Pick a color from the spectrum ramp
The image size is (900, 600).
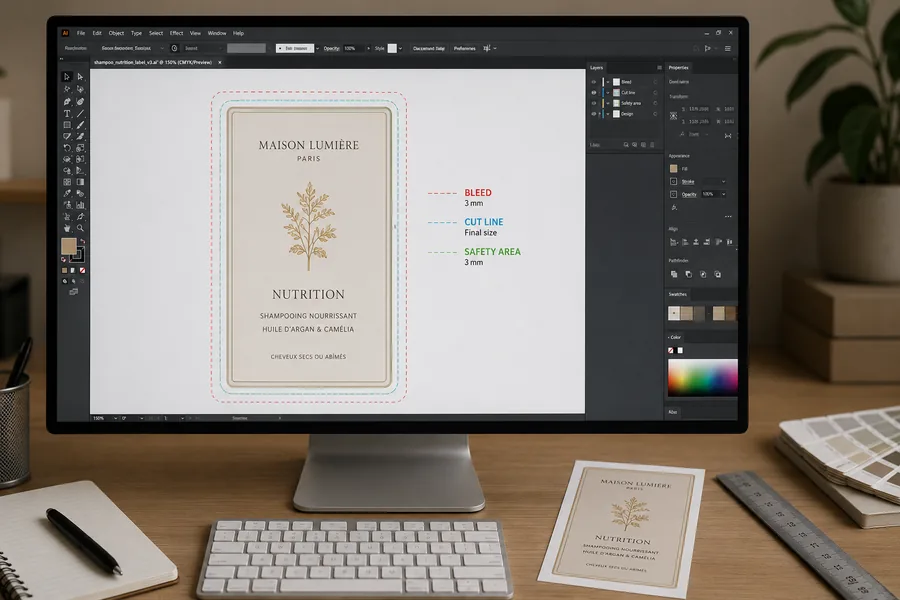702,377
